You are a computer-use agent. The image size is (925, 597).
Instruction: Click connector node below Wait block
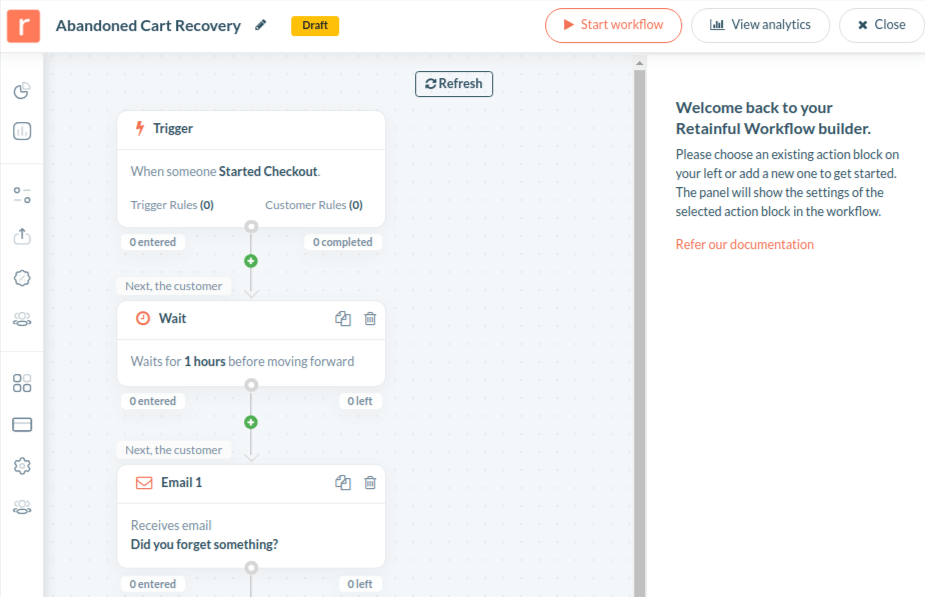click(251, 385)
